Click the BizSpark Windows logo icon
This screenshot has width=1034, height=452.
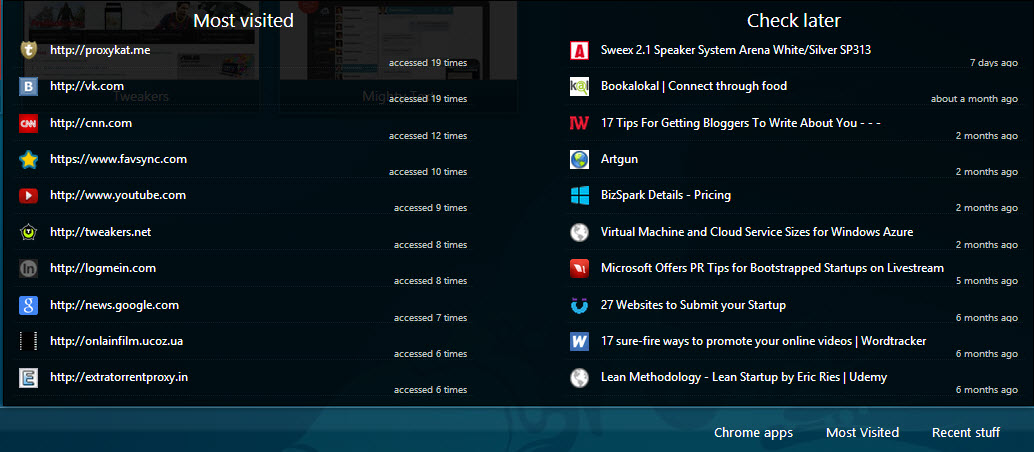pos(579,196)
